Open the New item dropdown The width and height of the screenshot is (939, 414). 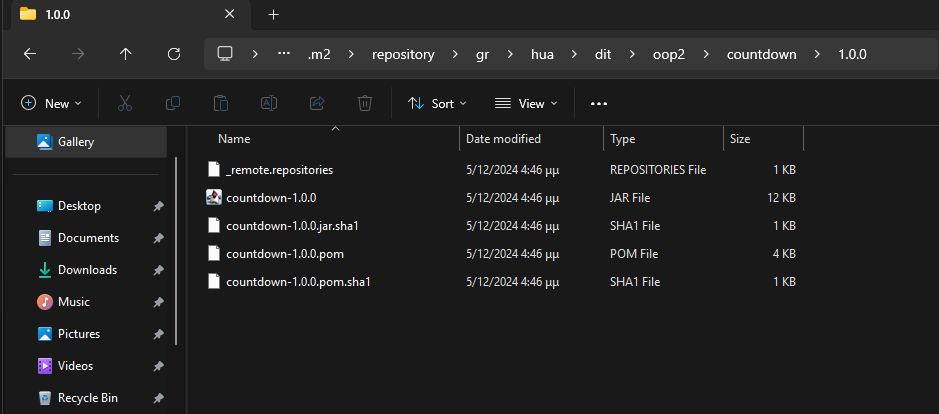(x=52, y=104)
